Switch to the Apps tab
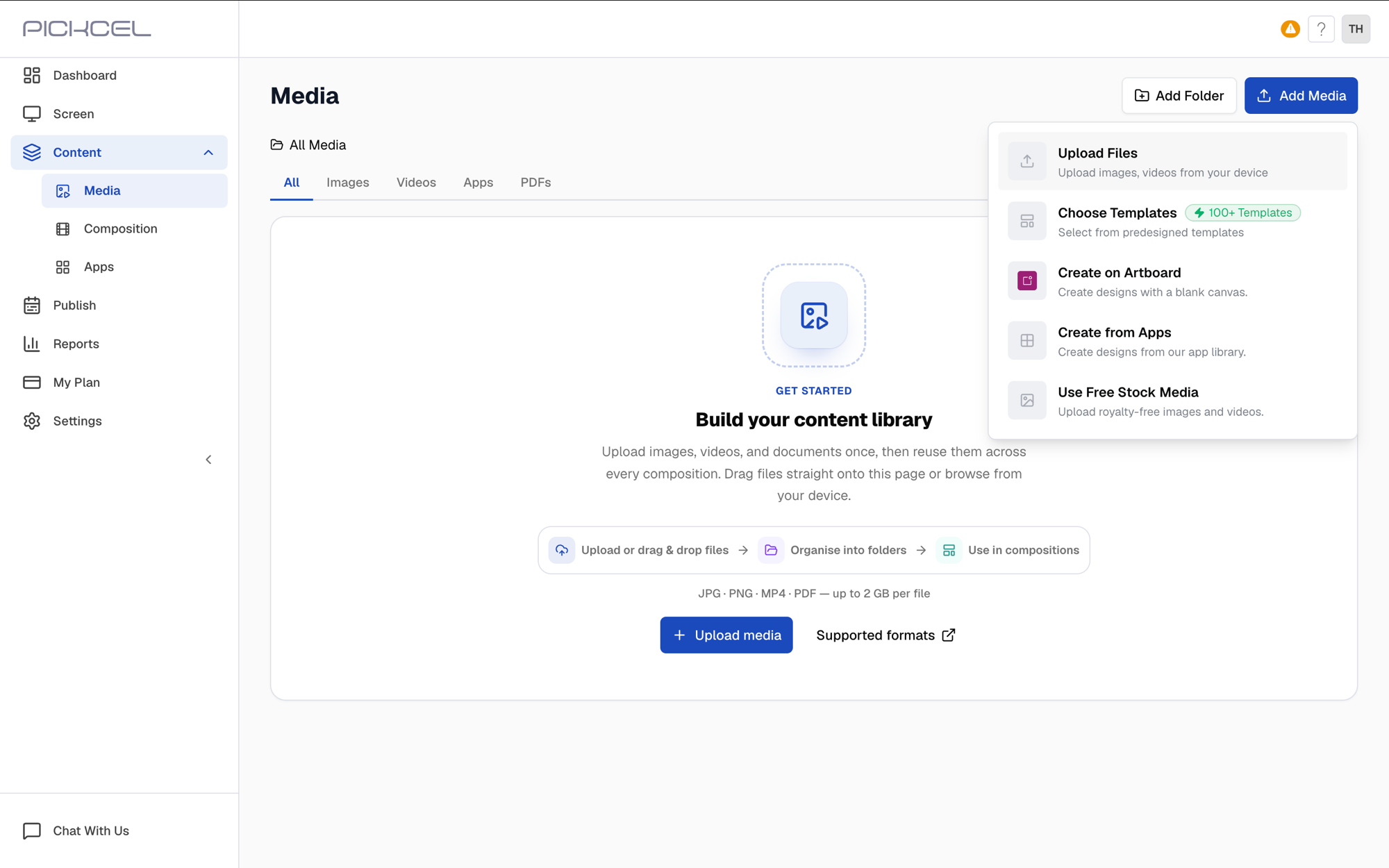The width and height of the screenshot is (1389, 868). point(479,183)
